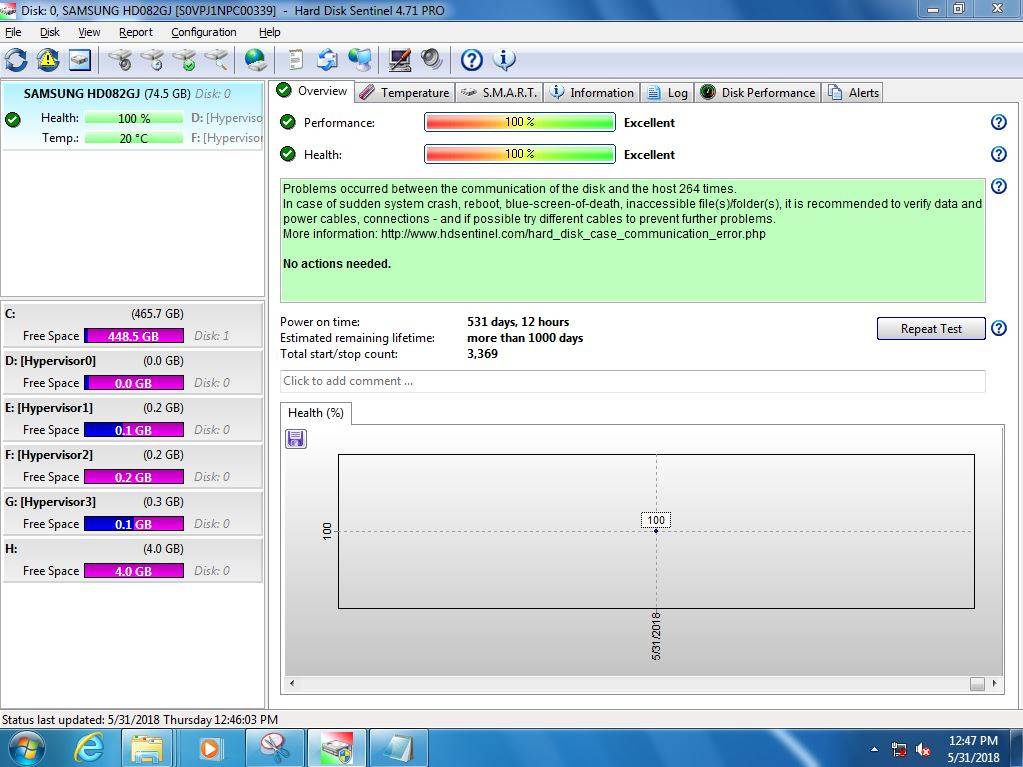Select the Health (%) graph tab
The width and height of the screenshot is (1023, 767).
[x=316, y=413]
